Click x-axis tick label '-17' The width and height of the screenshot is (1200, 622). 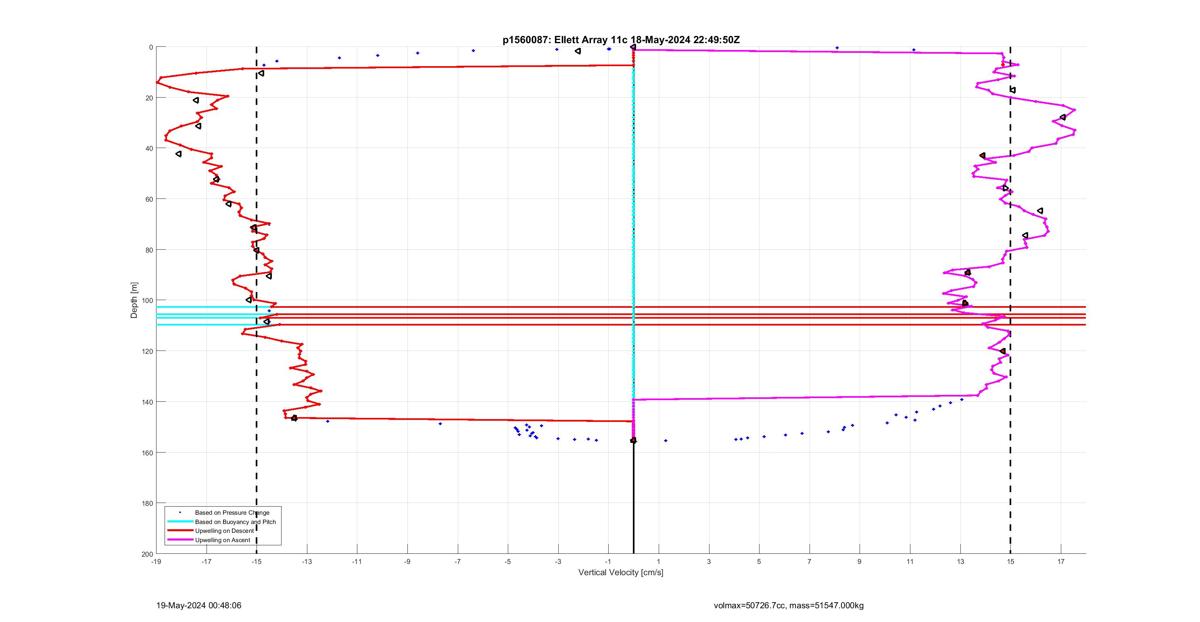[206, 562]
